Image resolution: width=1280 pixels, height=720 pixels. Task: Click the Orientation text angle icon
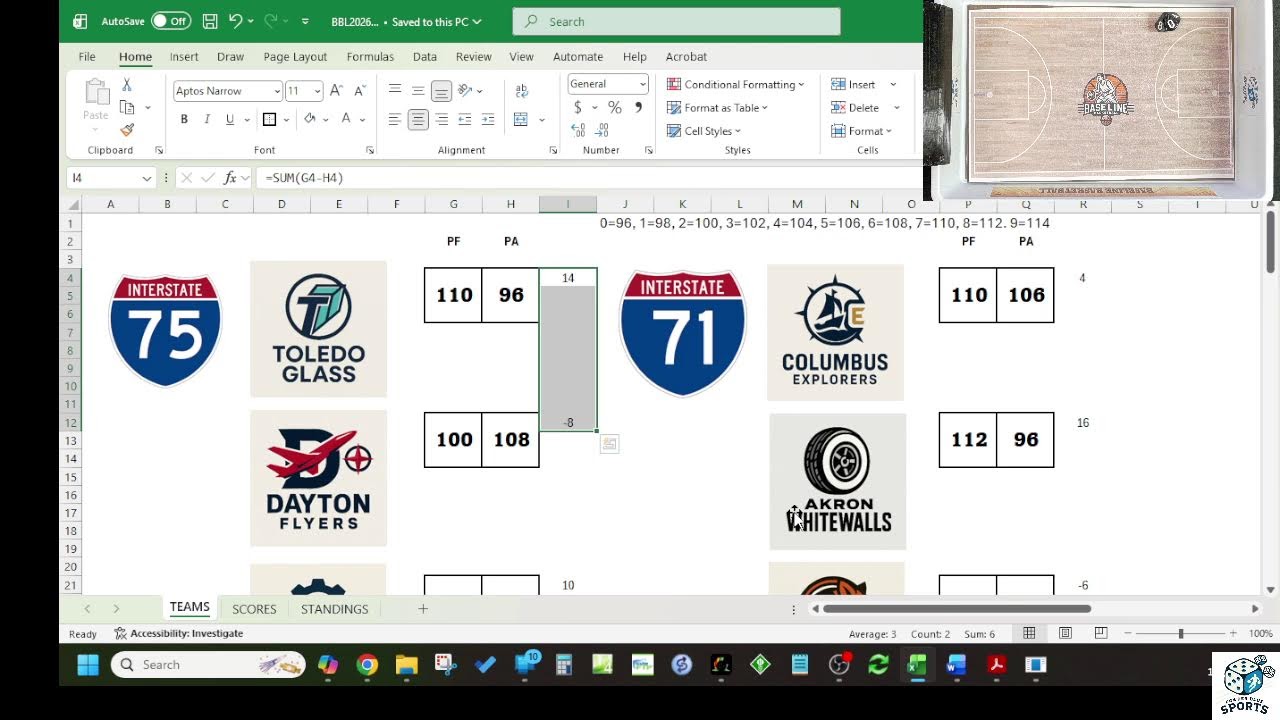tap(465, 91)
